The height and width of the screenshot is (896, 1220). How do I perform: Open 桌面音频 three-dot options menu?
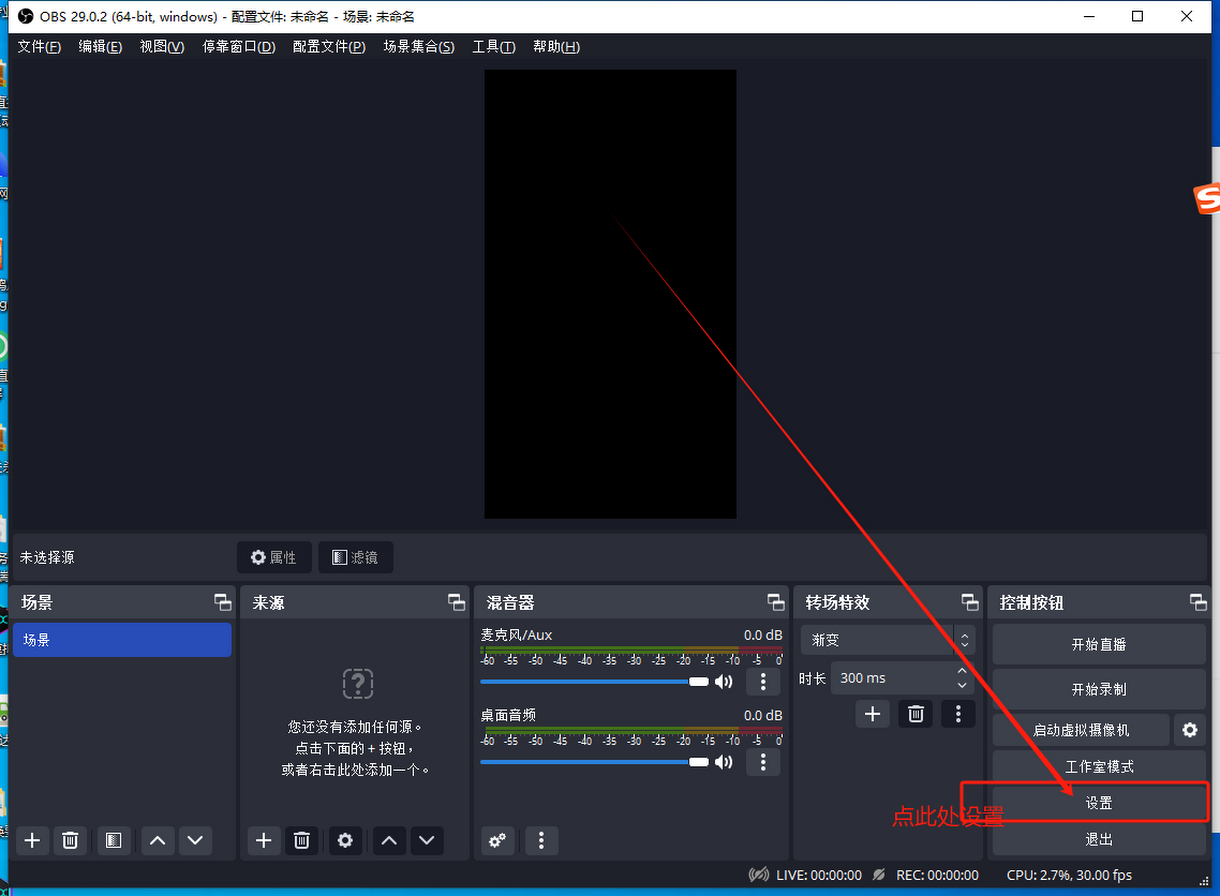coord(763,762)
